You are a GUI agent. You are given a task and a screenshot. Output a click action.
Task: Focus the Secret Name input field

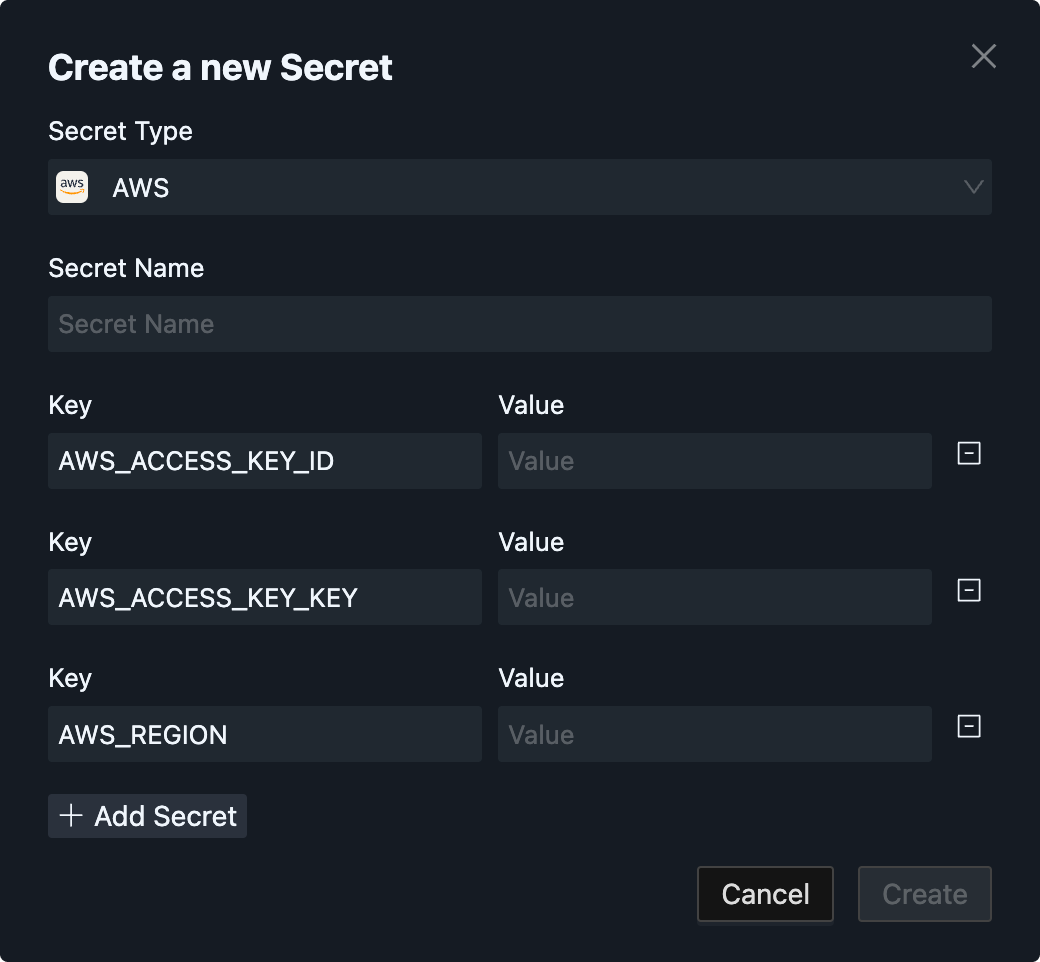[520, 324]
